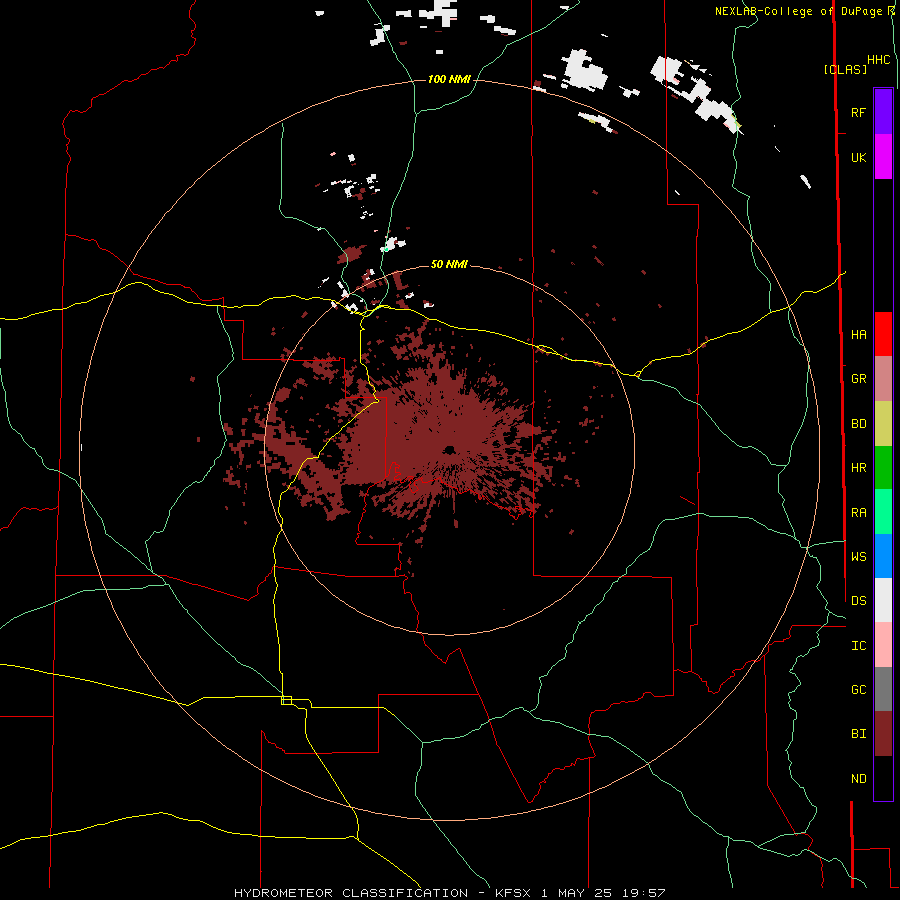This screenshot has height=900, width=900.
Task: Click the 19:57 timestamp
Action: [x=644, y=893]
